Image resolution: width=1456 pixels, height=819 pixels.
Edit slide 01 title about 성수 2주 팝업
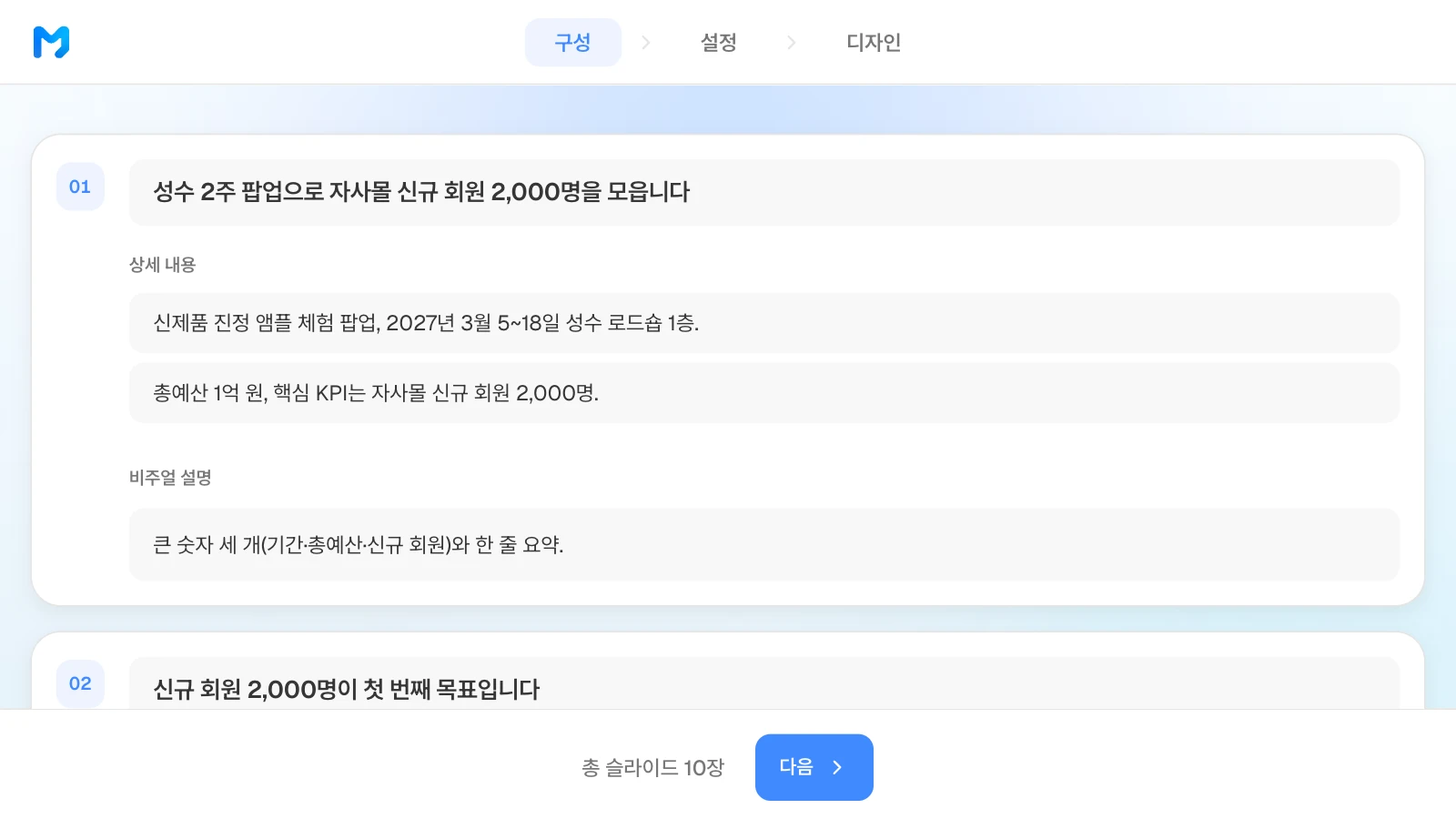click(x=764, y=192)
